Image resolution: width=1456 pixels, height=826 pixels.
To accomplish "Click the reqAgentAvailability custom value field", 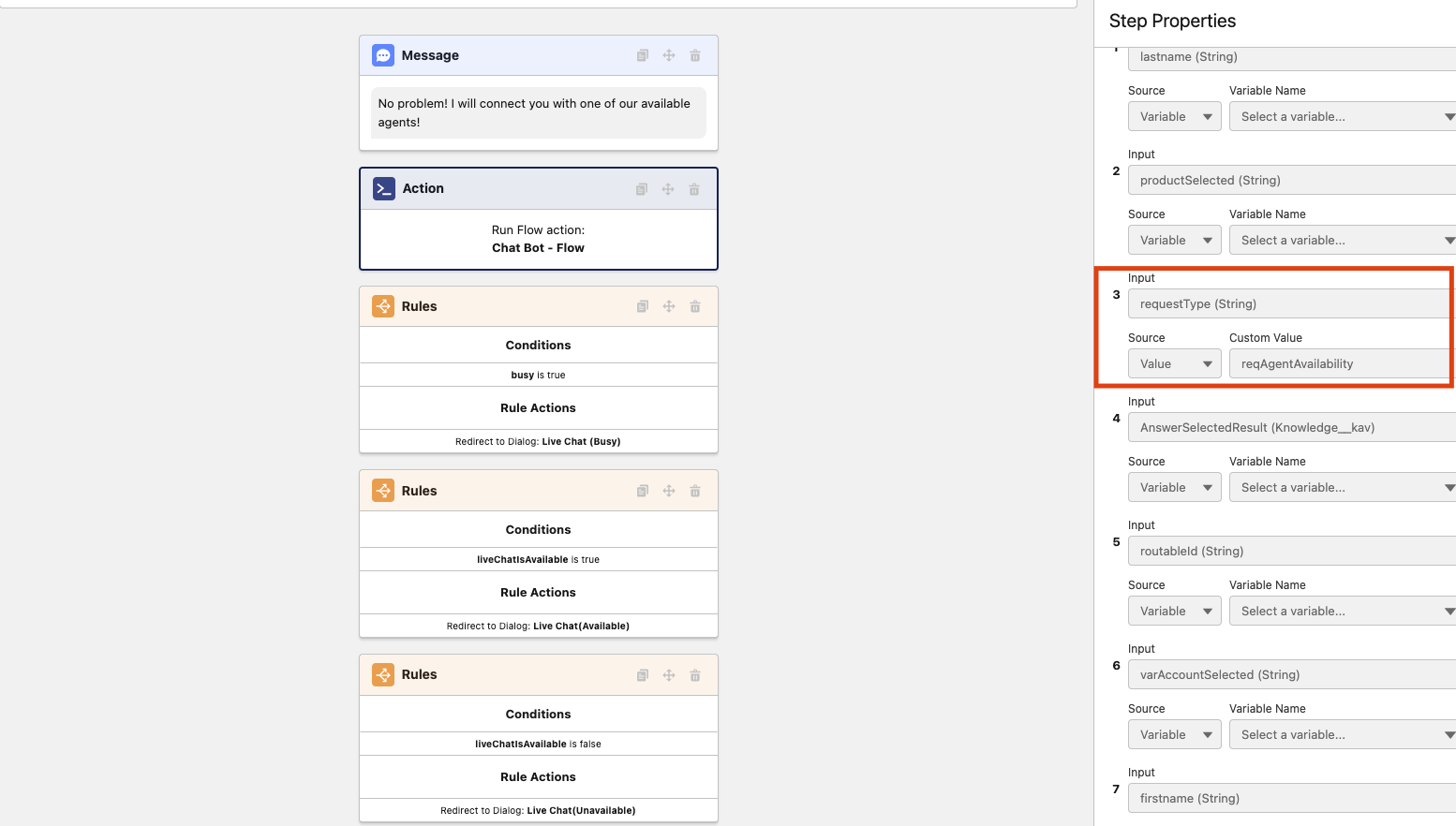I will click(x=1338, y=363).
